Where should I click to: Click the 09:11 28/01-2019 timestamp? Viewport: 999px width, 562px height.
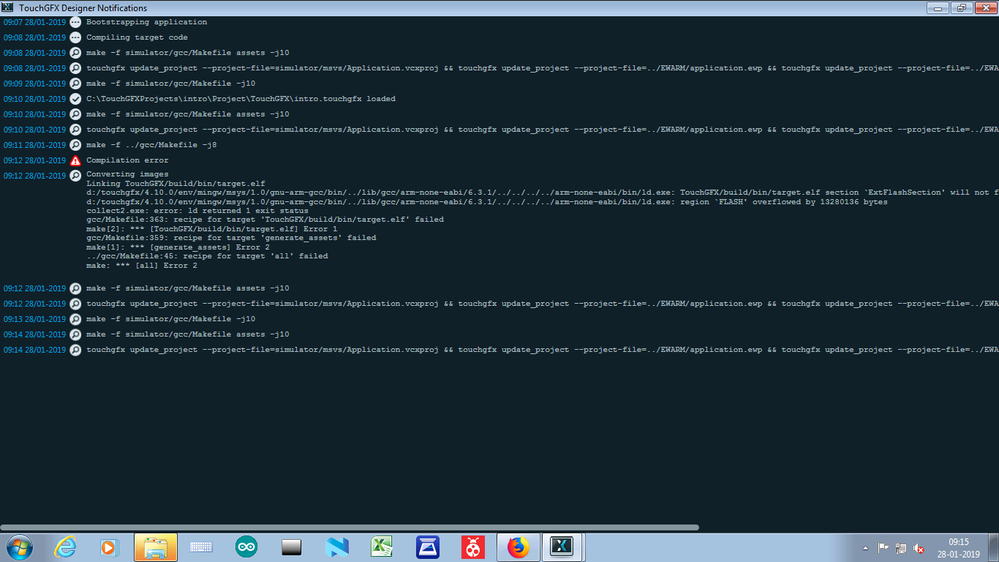tap(34, 145)
